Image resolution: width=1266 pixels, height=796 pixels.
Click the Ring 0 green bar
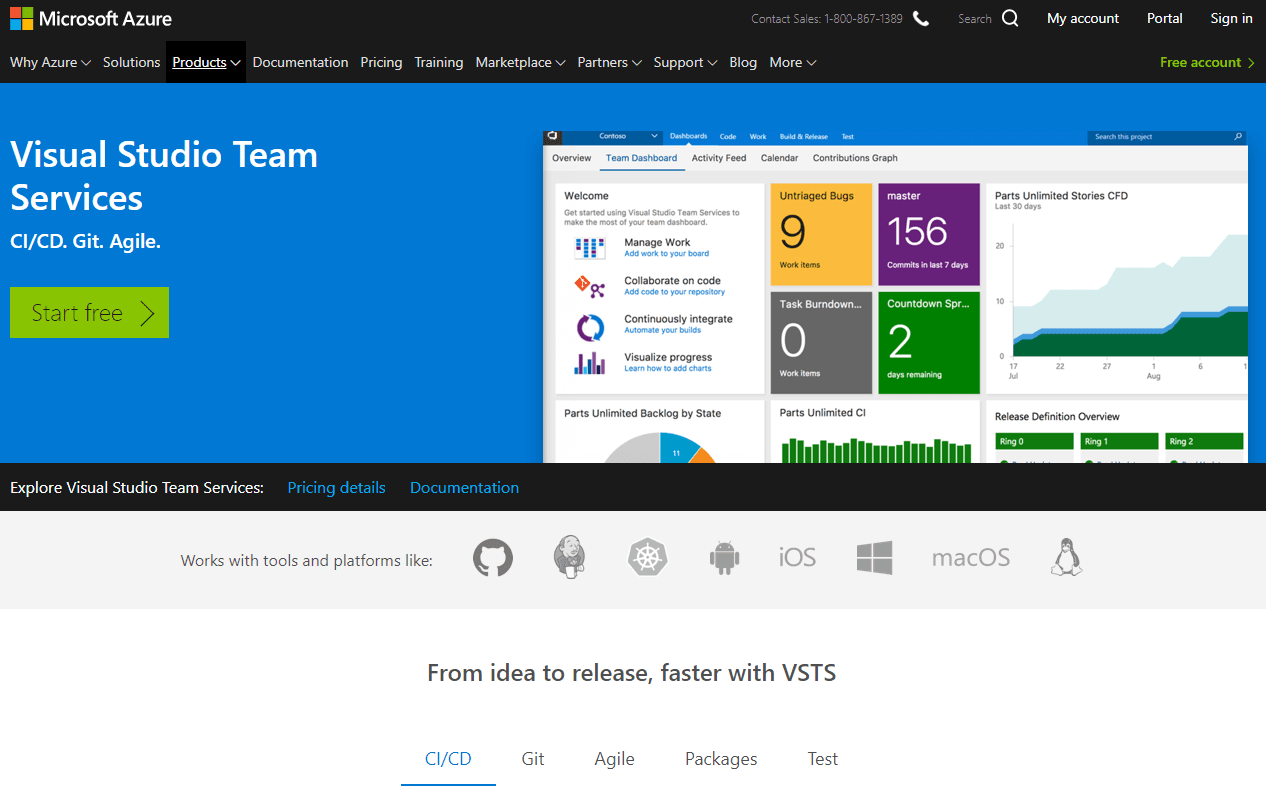click(x=1034, y=441)
